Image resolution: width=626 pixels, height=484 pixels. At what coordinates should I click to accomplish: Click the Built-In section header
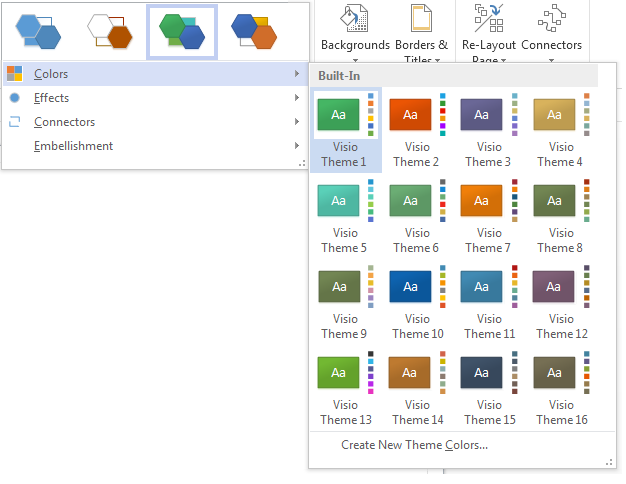pos(454,75)
